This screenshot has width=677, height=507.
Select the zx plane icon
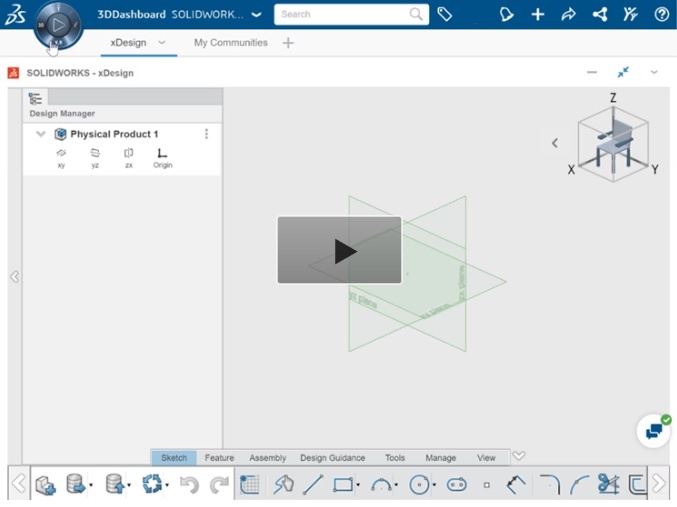coord(129,158)
